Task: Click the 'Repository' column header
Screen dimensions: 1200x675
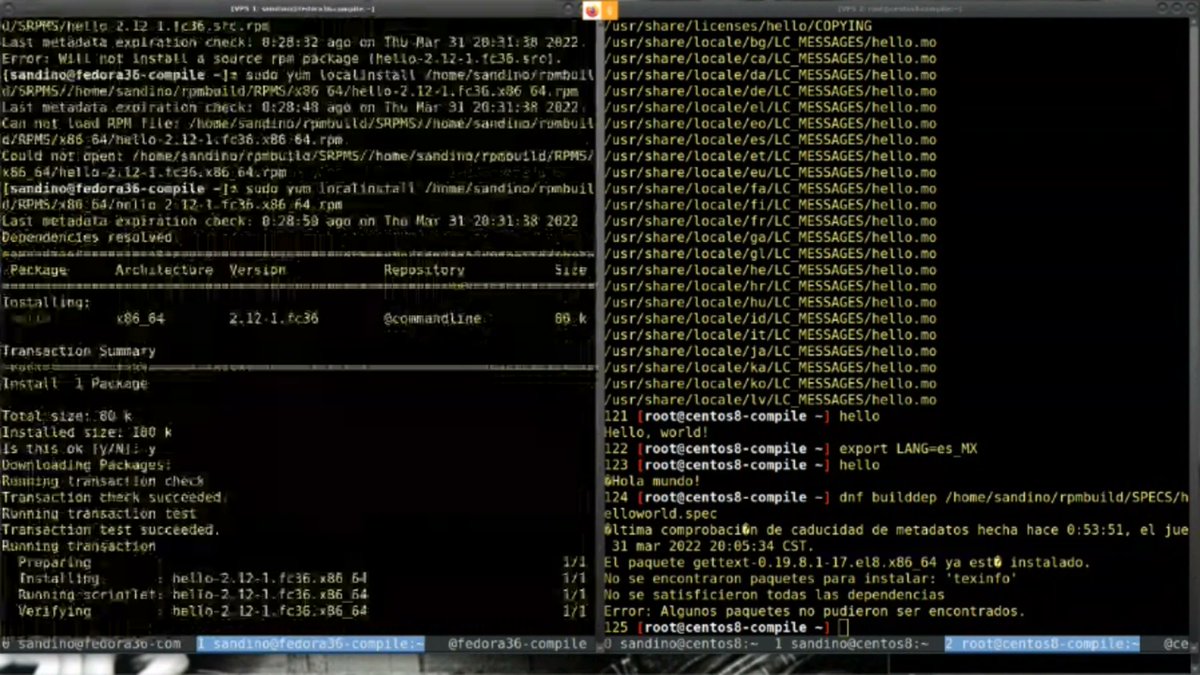Action: click(x=424, y=270)
